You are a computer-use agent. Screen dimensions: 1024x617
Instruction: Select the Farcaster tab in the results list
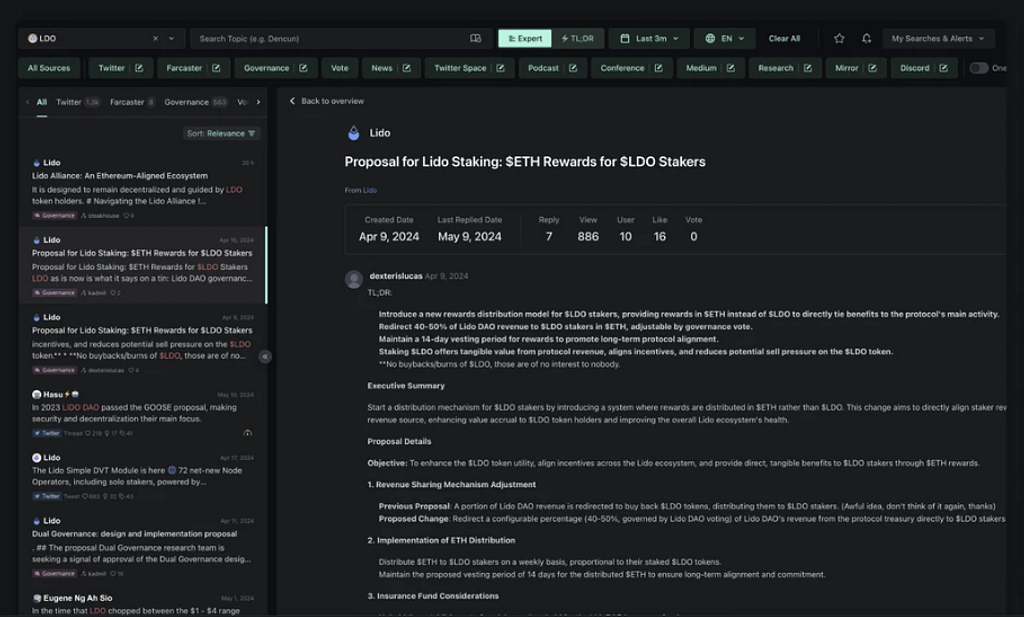point(127,102)
